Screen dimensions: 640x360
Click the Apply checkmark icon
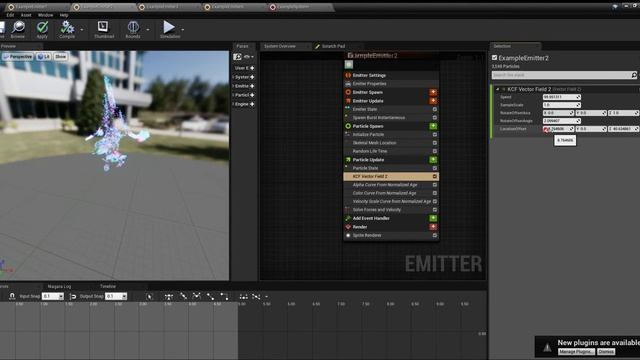pos(42,28)
